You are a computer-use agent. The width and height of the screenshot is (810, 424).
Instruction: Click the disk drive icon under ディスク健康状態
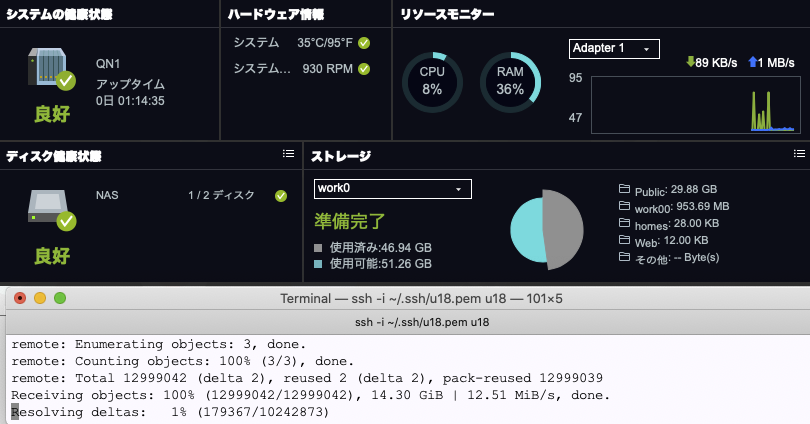pos(48,206)
